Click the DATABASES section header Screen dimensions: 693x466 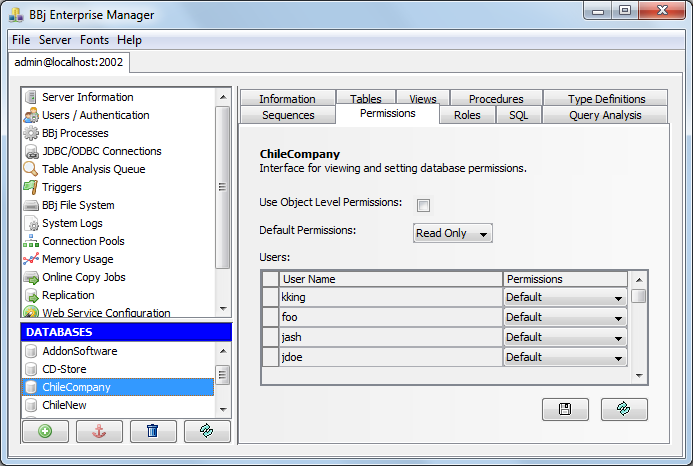pos(126,332)
